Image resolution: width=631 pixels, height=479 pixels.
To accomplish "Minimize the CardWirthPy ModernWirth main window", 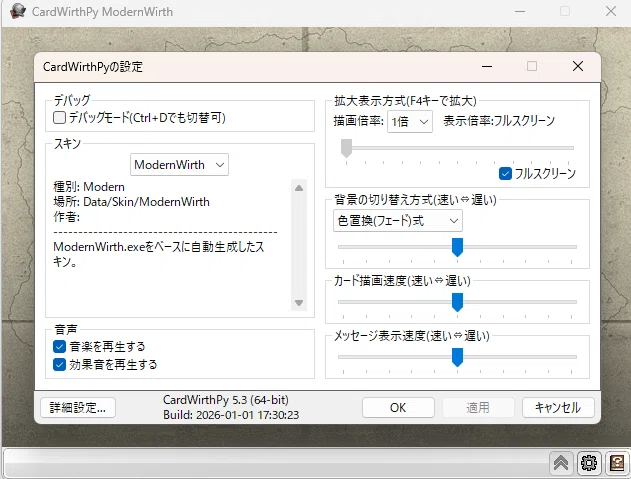I will pyautogui.click(x=520, y=11).
